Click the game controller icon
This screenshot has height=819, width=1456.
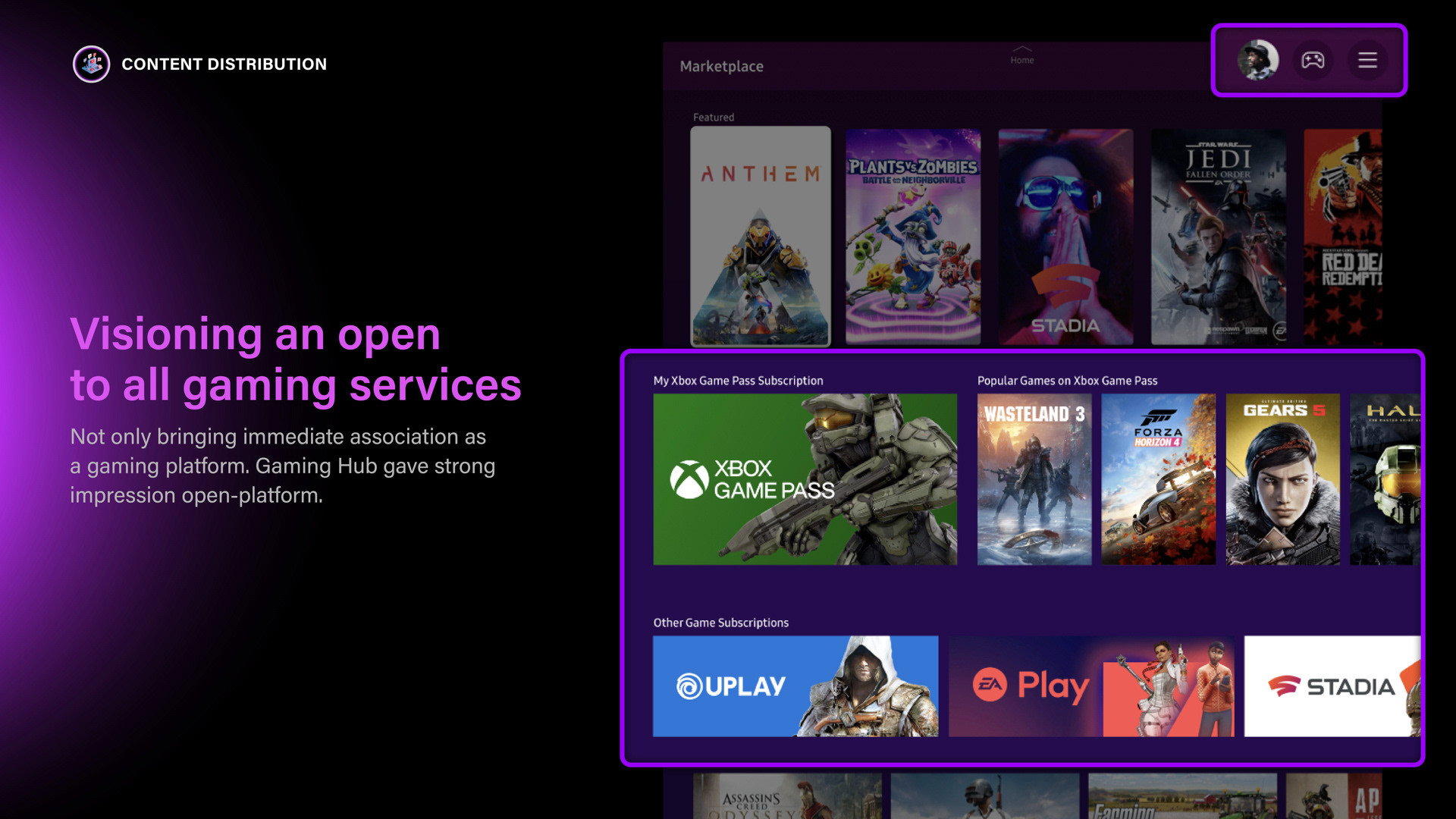[x=1313, y=60]
